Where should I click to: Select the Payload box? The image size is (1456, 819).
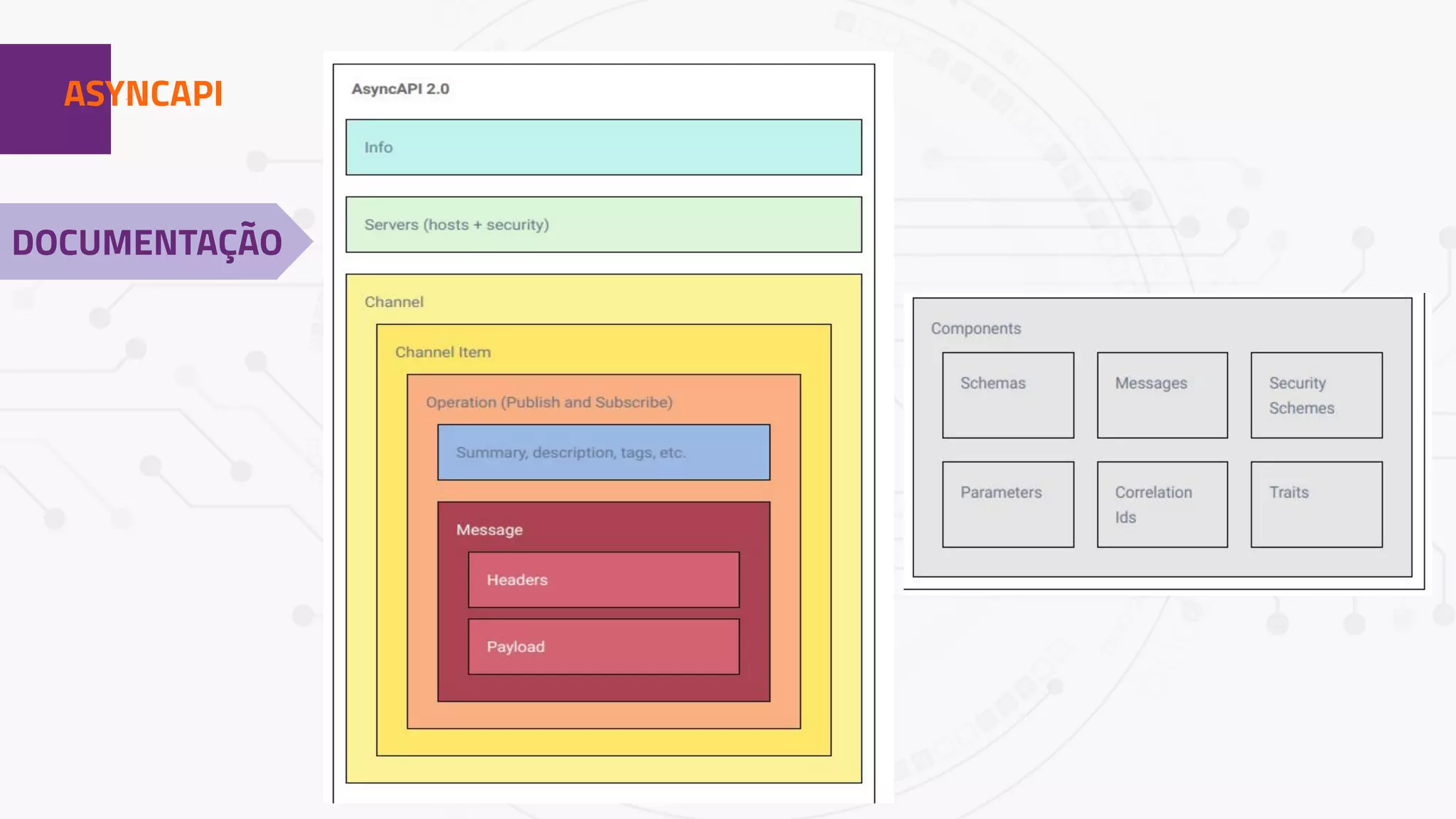603,647
